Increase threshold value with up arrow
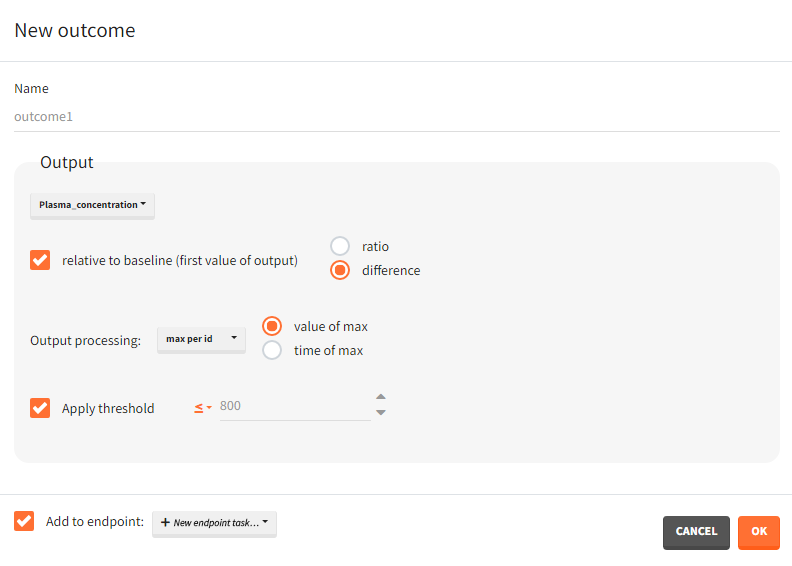The image size is (792, 566). 381,397
